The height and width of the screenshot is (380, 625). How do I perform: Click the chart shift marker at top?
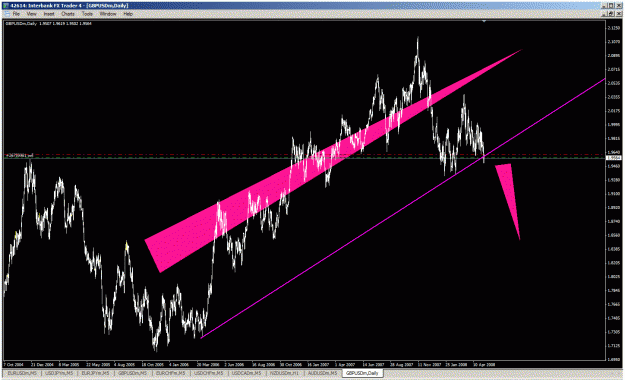[x=484, y=21]
